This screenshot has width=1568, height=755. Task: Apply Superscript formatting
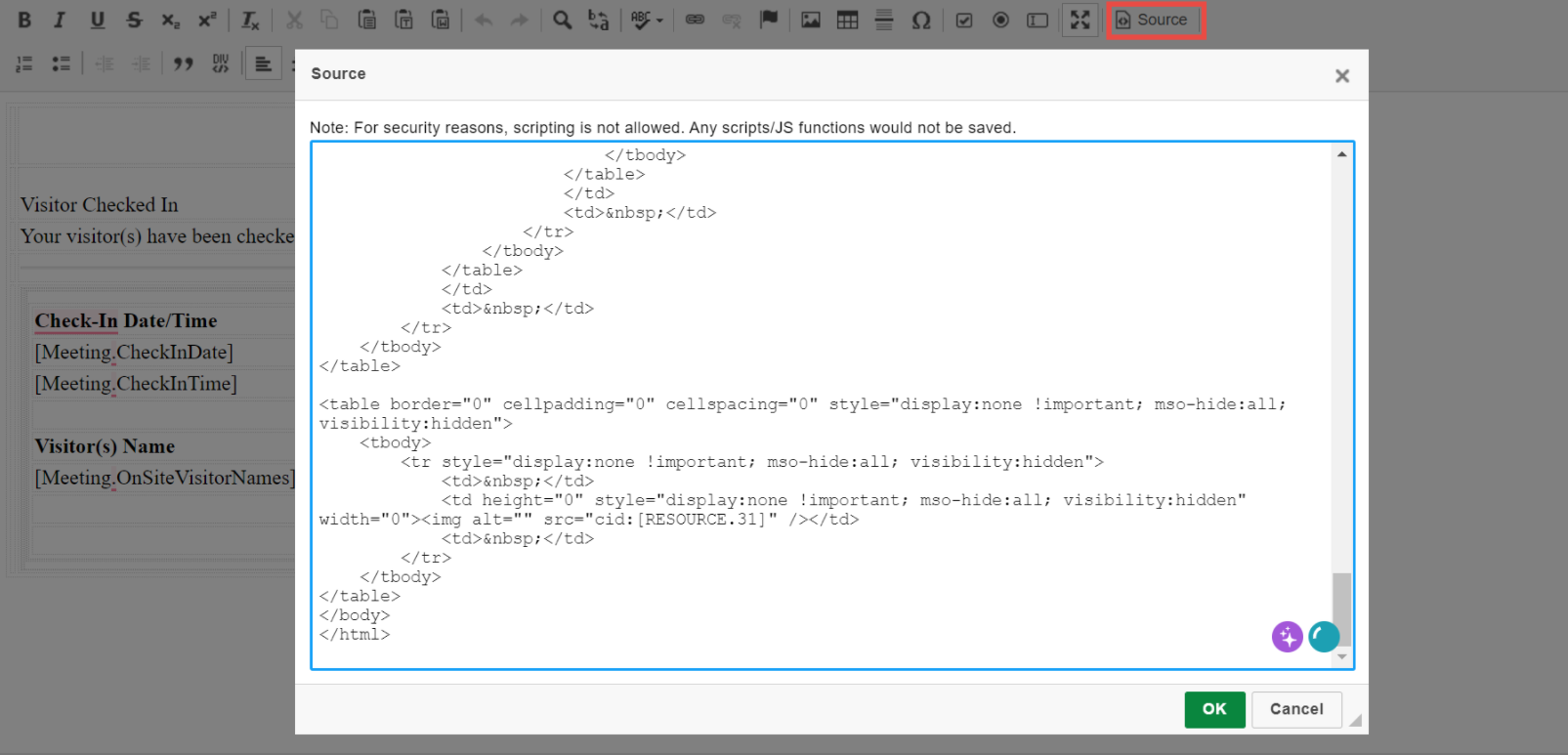tap(207, 20)
